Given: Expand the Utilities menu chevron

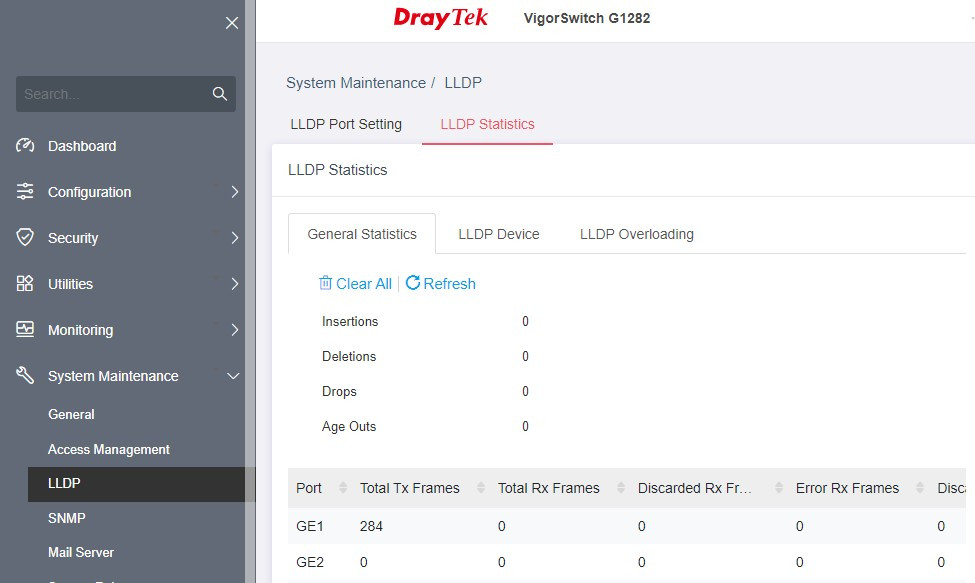Looking at the screenshot, I should 234,283.
